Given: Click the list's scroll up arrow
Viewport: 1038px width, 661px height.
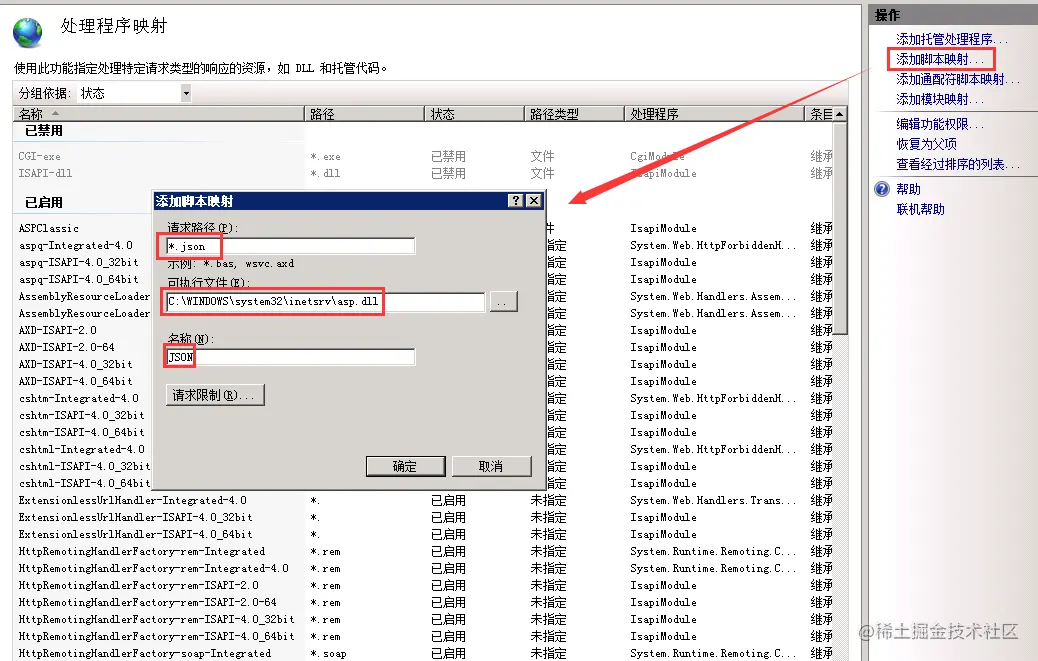Looking at the screenshot, I should (x=839, y=114).
